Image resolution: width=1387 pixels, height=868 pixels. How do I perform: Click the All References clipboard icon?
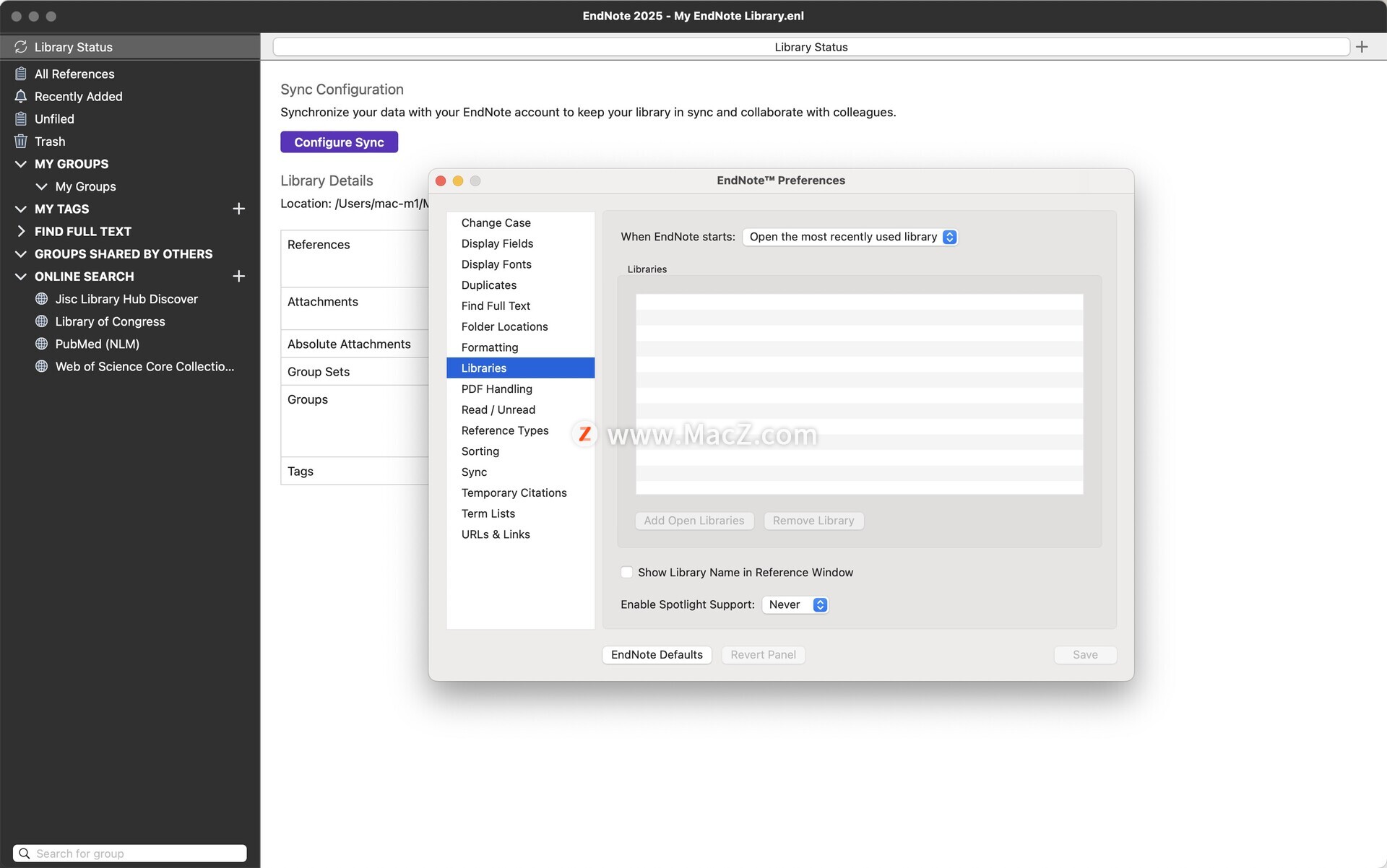[x=20, y=74]
